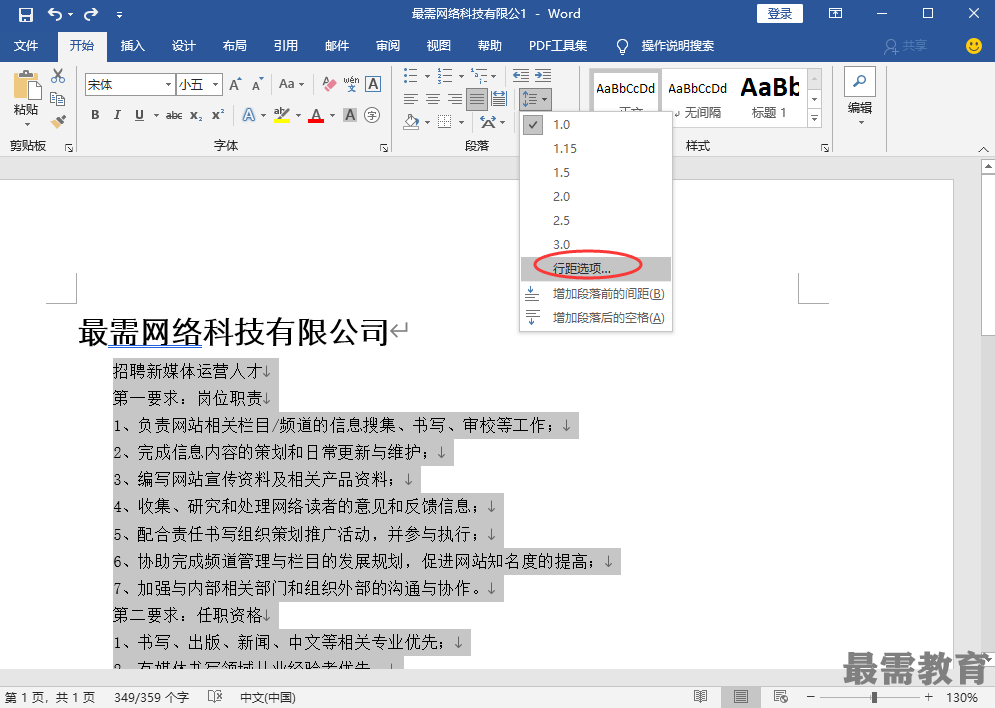The width and height of the screenshot is (995, 708).
Task: Expand the styles gallery more arrow
Action: click(814, 118)
